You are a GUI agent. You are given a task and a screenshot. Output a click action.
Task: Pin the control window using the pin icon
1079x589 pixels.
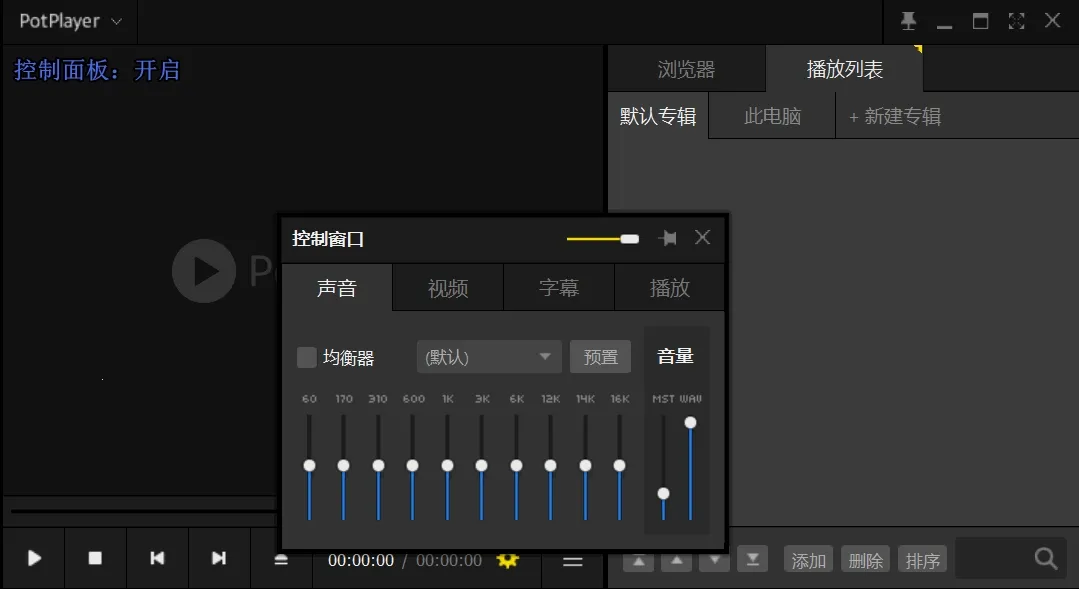pos(667,238)
